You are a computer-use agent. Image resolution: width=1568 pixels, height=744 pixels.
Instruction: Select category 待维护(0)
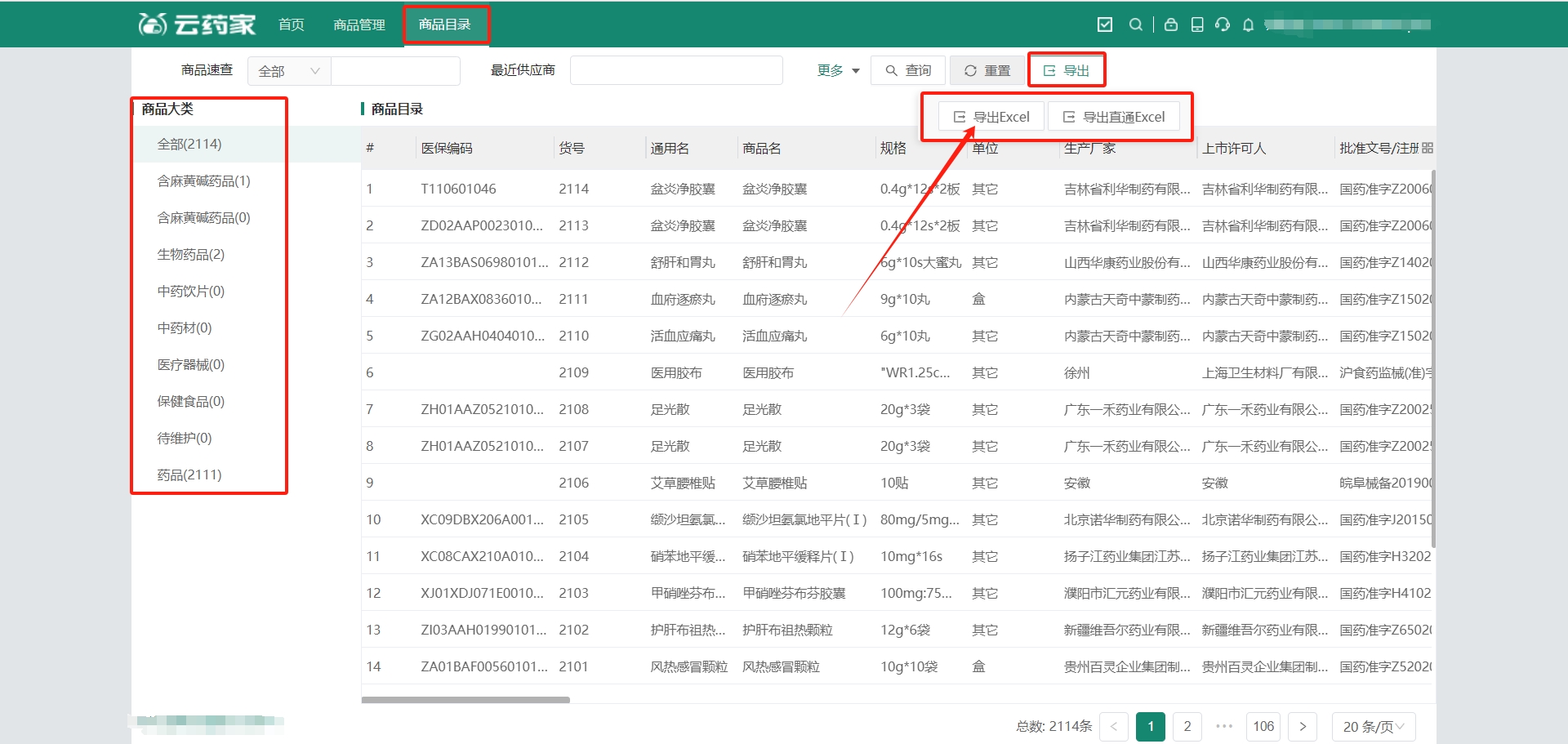coord(184,438)
